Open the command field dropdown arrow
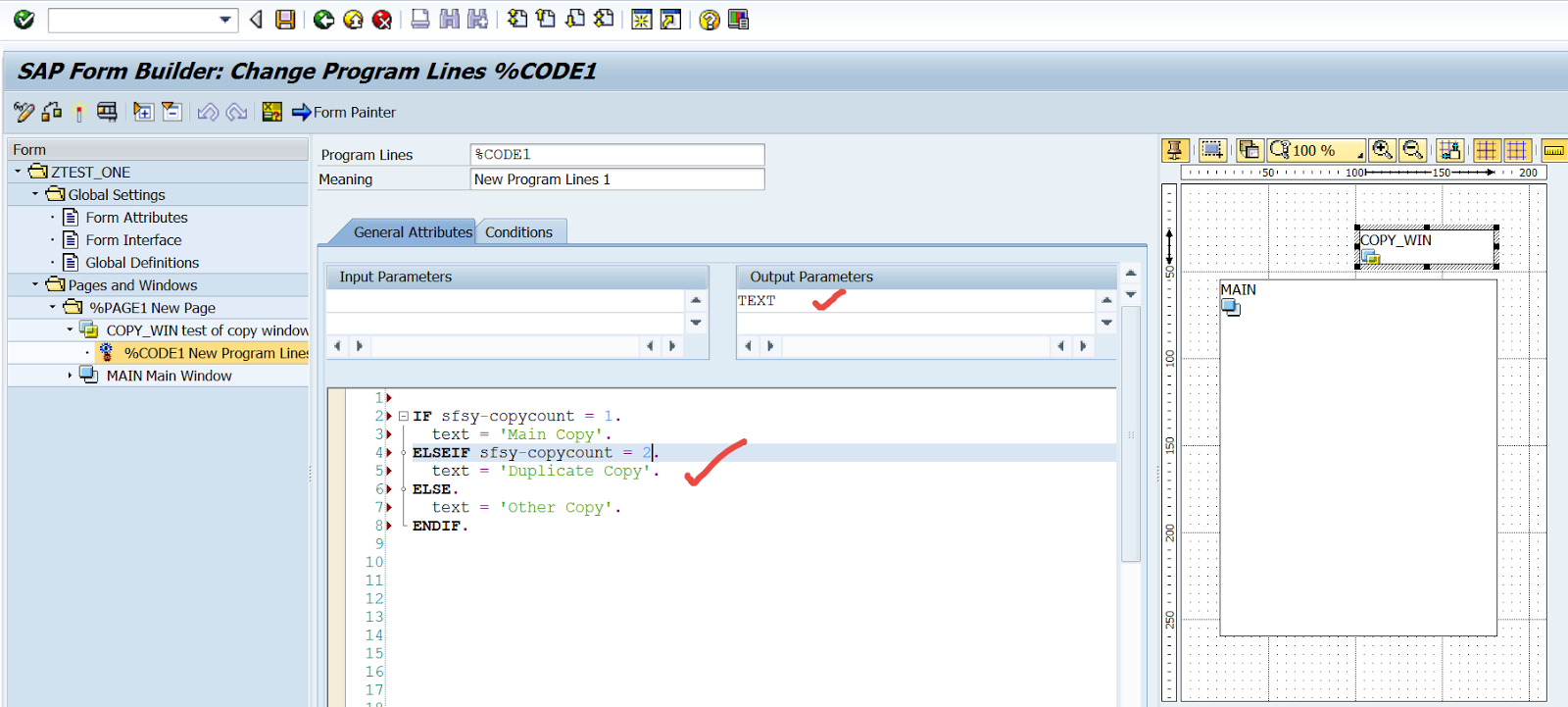The image size is (1568, 707). point(225,20)
